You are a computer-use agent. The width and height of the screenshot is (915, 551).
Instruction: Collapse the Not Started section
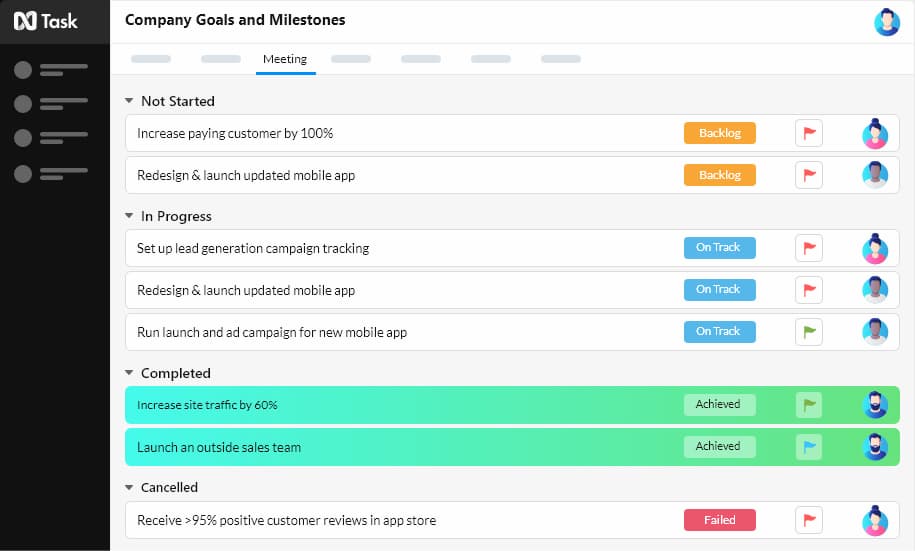[129, 101]
